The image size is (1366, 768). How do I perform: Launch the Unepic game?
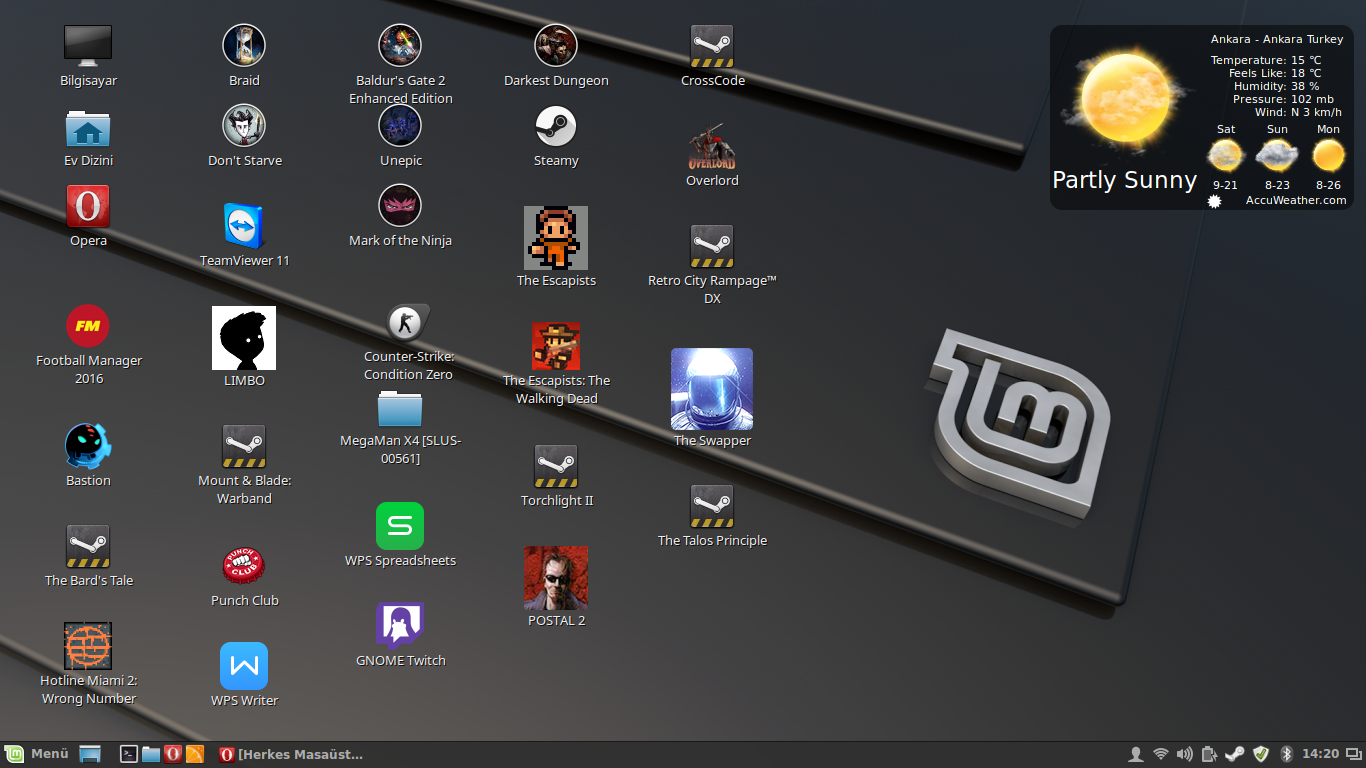pos(400,126)
